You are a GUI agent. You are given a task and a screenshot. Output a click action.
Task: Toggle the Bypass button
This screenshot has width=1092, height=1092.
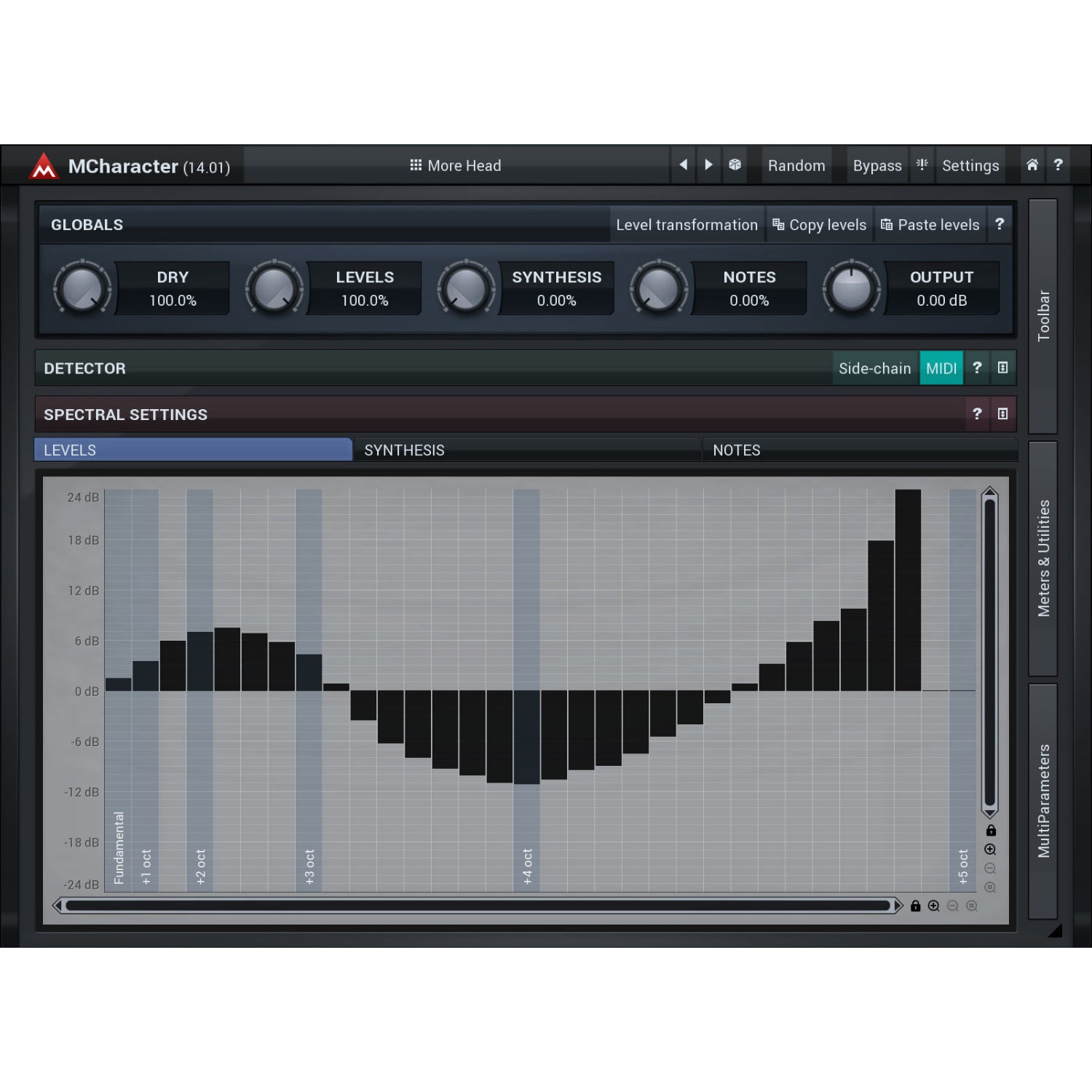click(877, 166)
